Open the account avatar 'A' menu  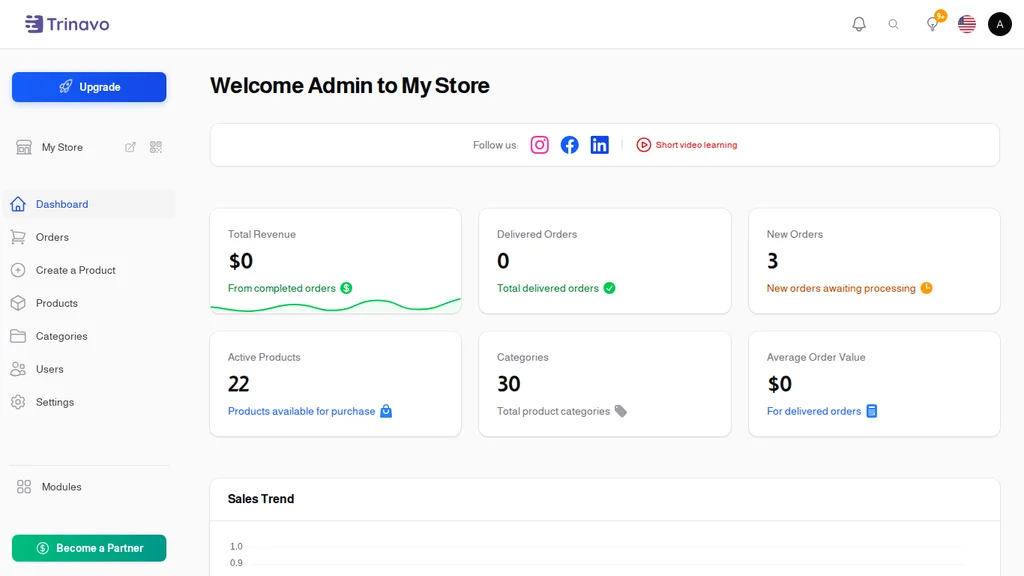[999, 24]
